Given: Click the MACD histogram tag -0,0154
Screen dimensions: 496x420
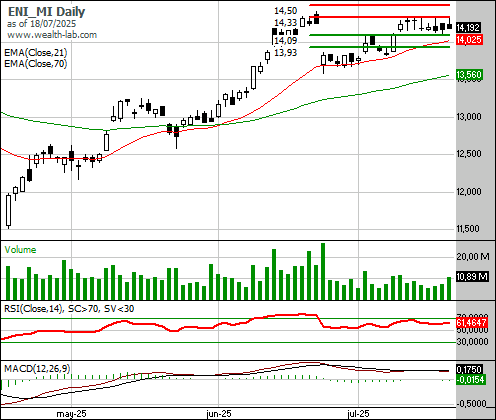Looking at the screenshot, I should tap(471, 379).
